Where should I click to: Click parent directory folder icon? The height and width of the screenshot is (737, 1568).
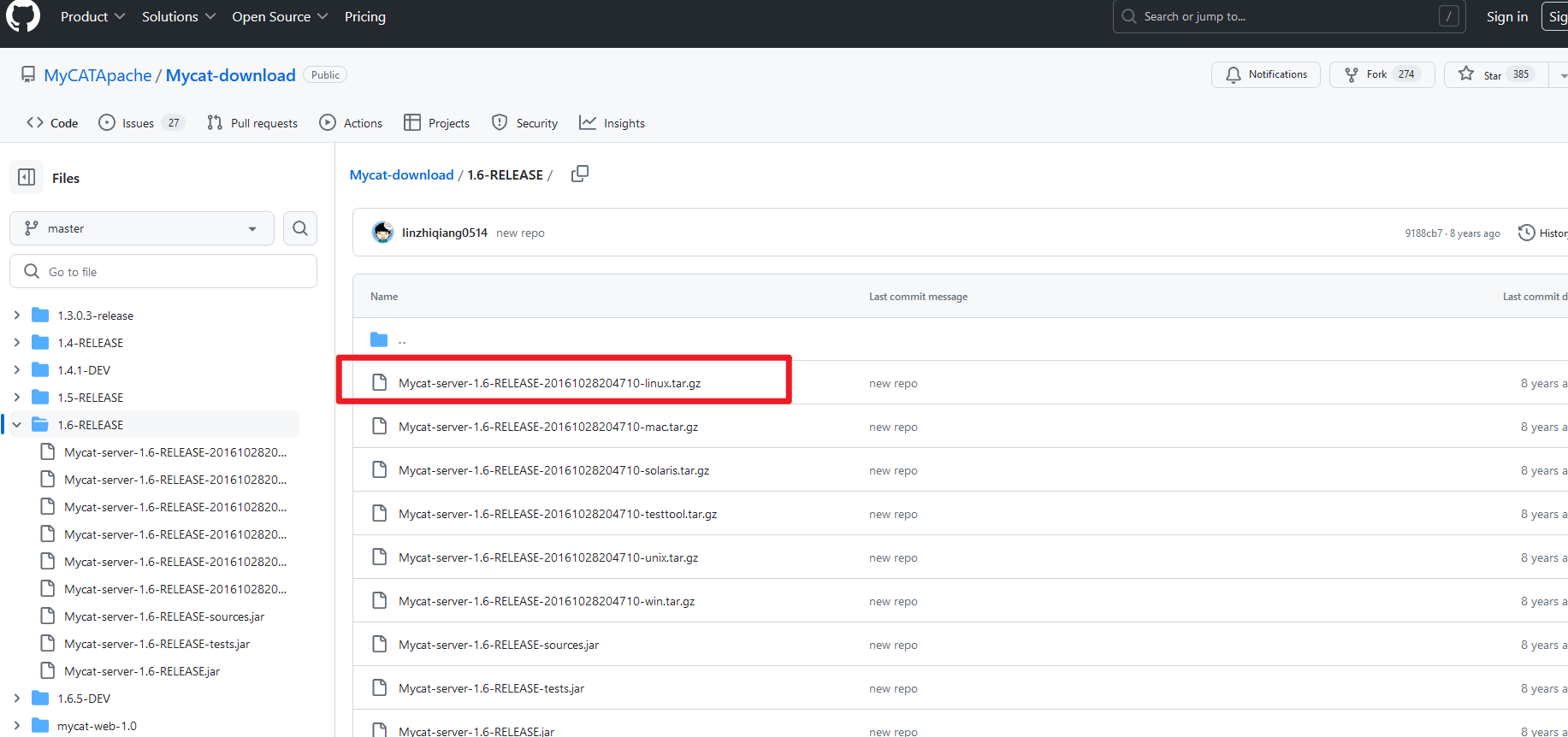tap(379, 339)
